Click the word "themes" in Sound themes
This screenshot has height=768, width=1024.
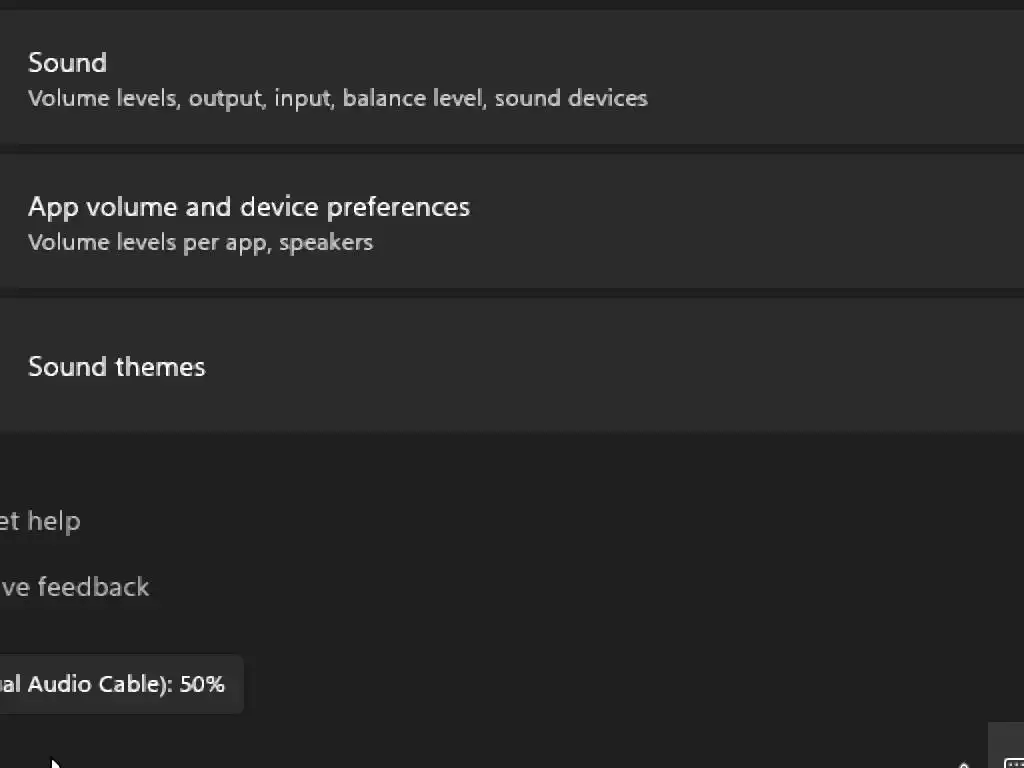(x=159, y=367)
